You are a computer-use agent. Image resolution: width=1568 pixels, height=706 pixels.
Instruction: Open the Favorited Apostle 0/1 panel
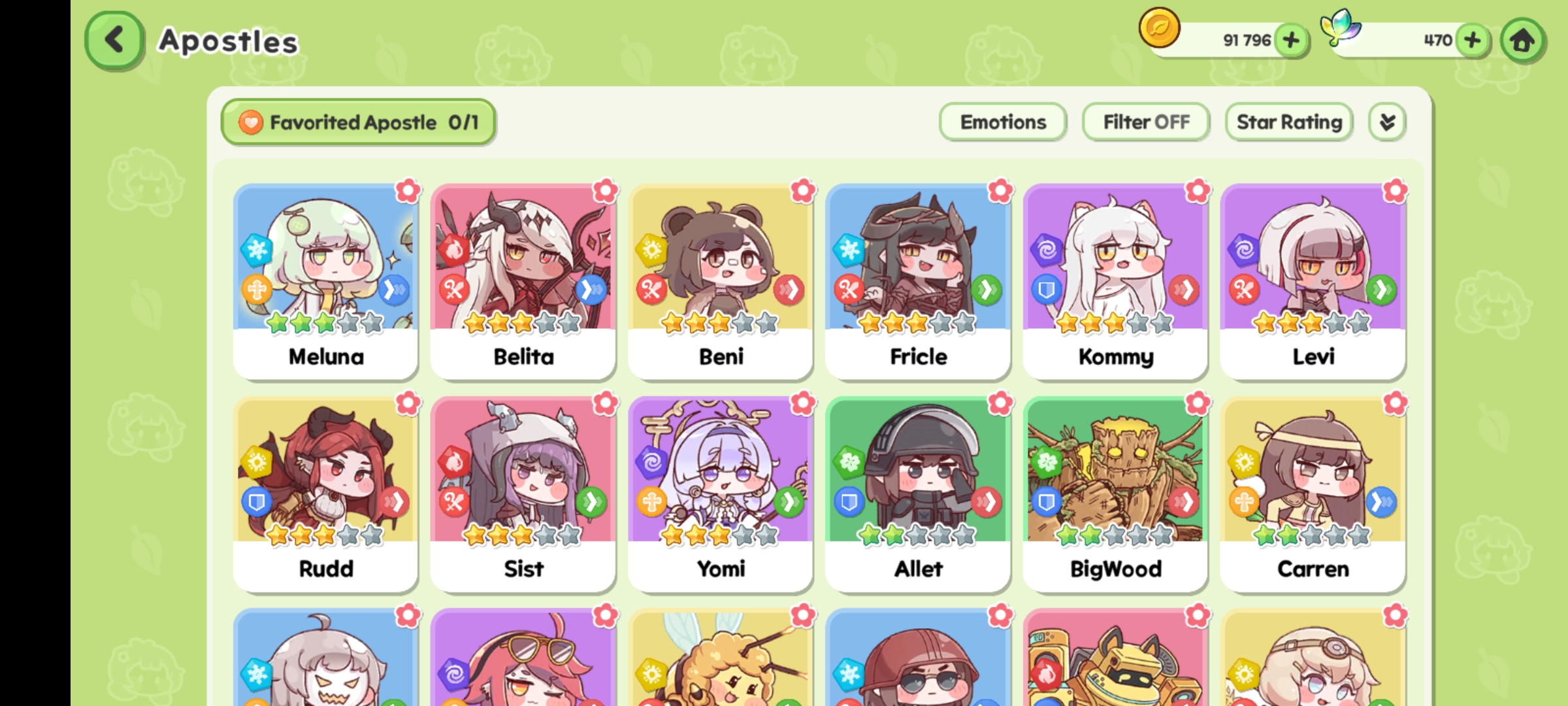[358, 122]
